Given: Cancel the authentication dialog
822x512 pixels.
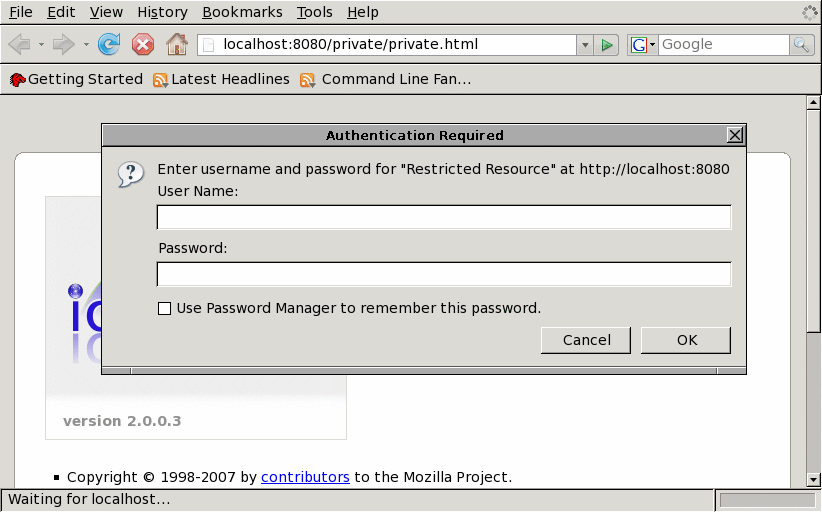Looking at the screenshot, I should [x=586, y=340].
